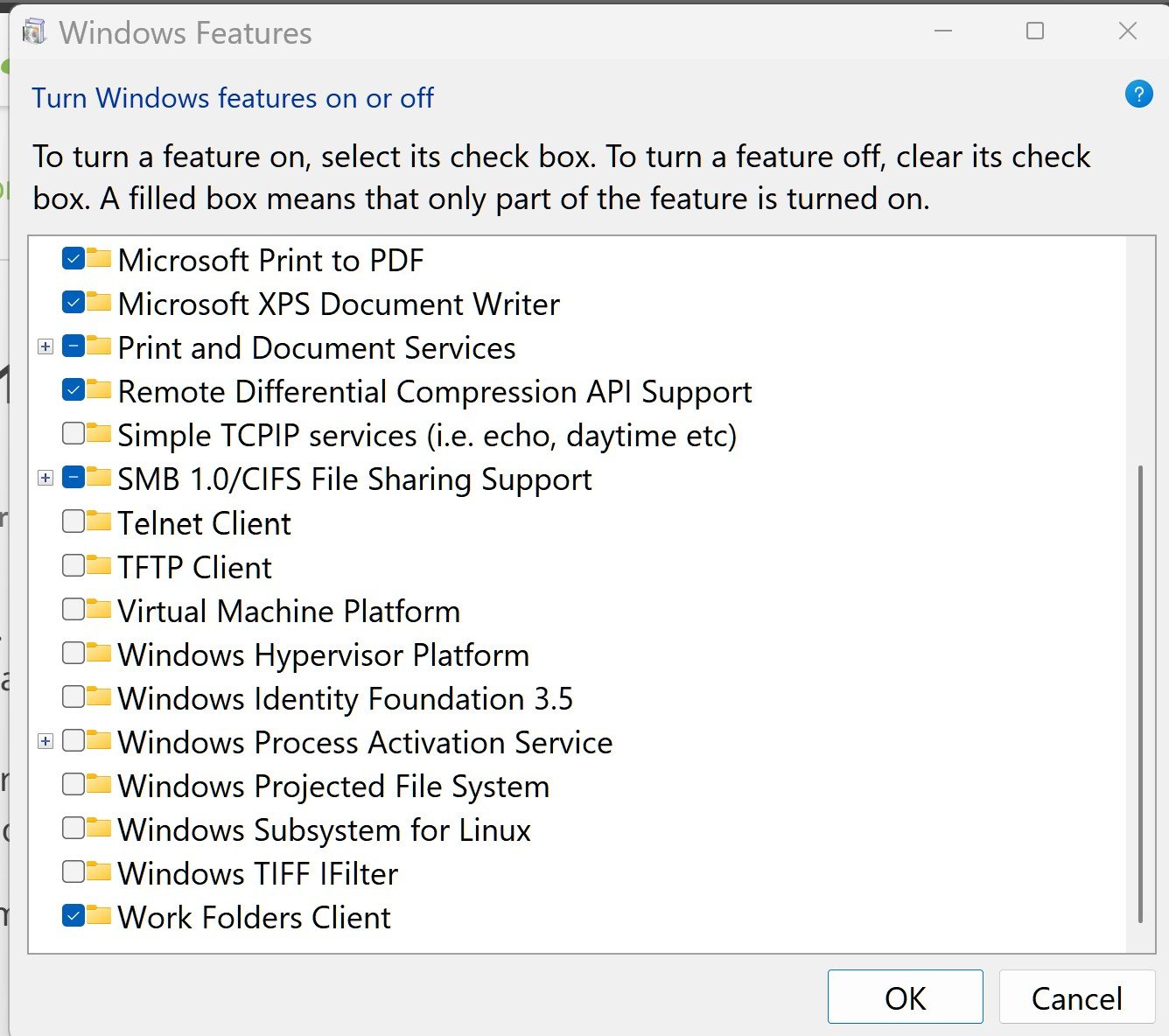Screen dimensions: 1169x1036
Task: Select the Microsoft Print to PDF label
Action: point(270,260)
